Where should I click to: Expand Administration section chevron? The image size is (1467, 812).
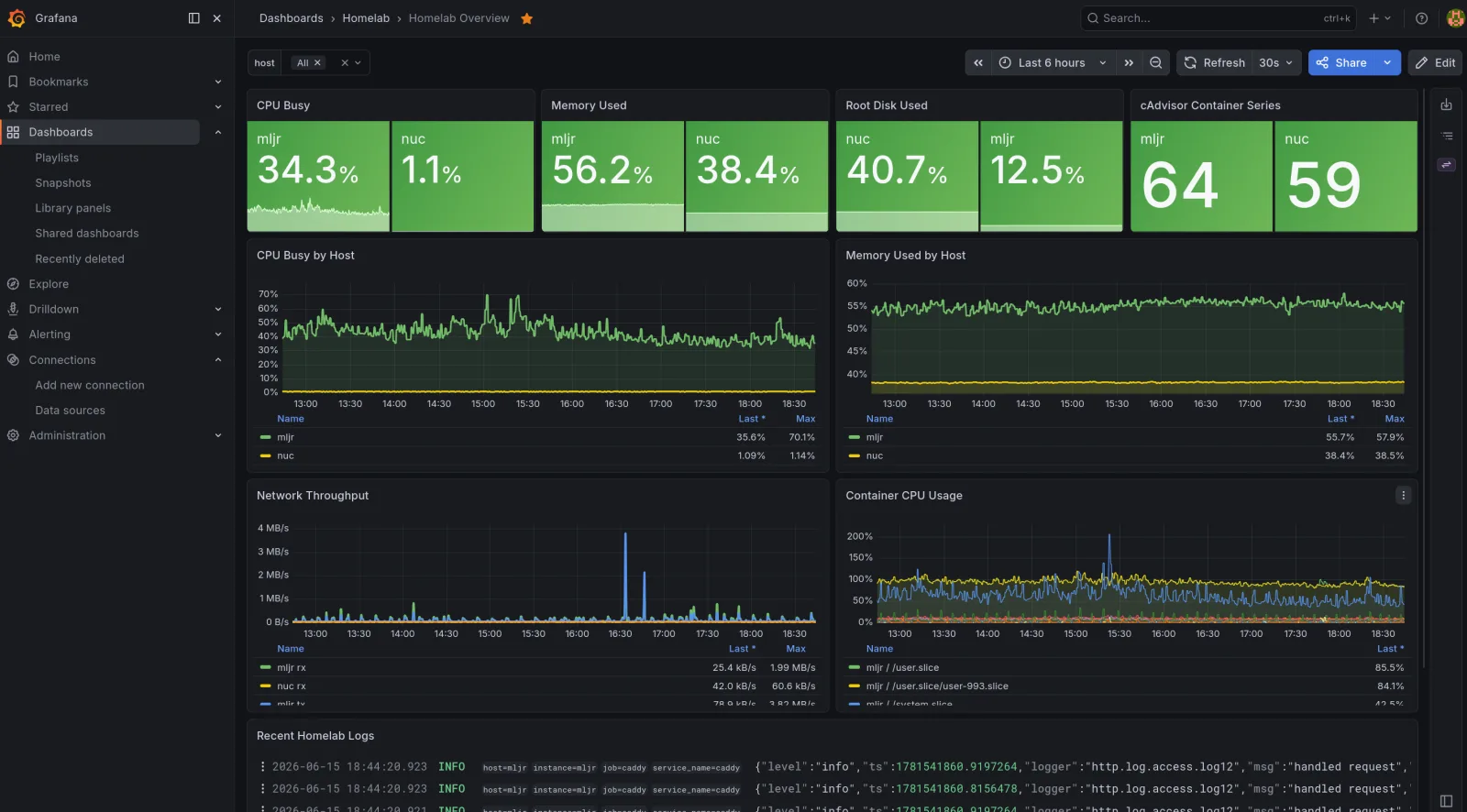point(218,435)
